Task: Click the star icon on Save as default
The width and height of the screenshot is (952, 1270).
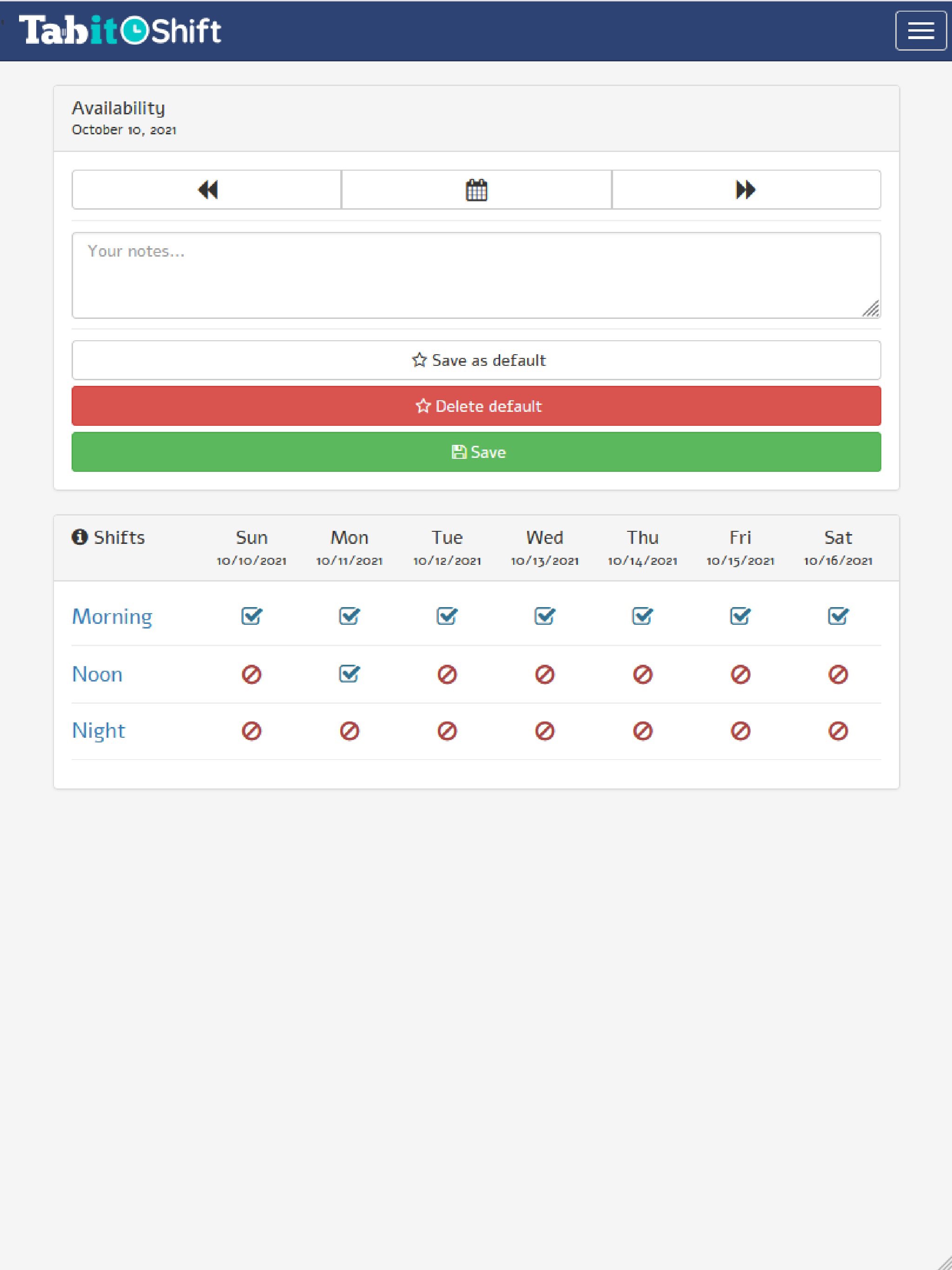Action: click(420, 360)
